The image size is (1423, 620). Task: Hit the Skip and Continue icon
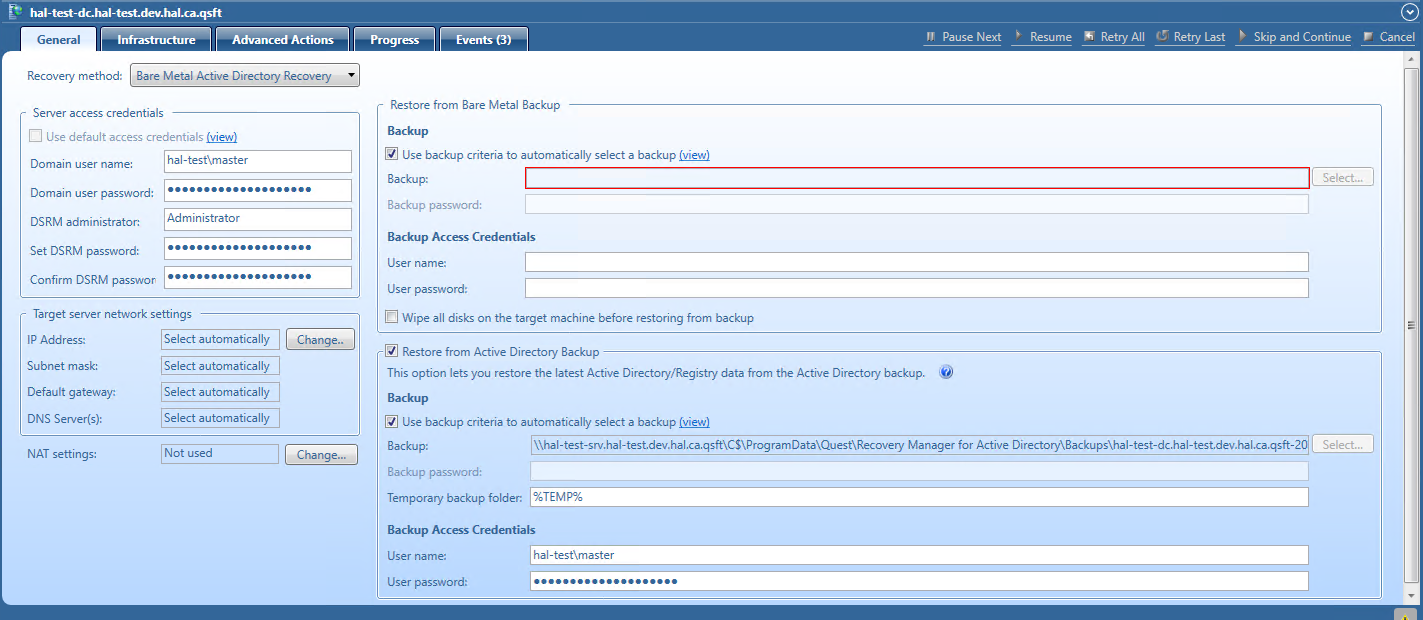[x=1242, y=37]
